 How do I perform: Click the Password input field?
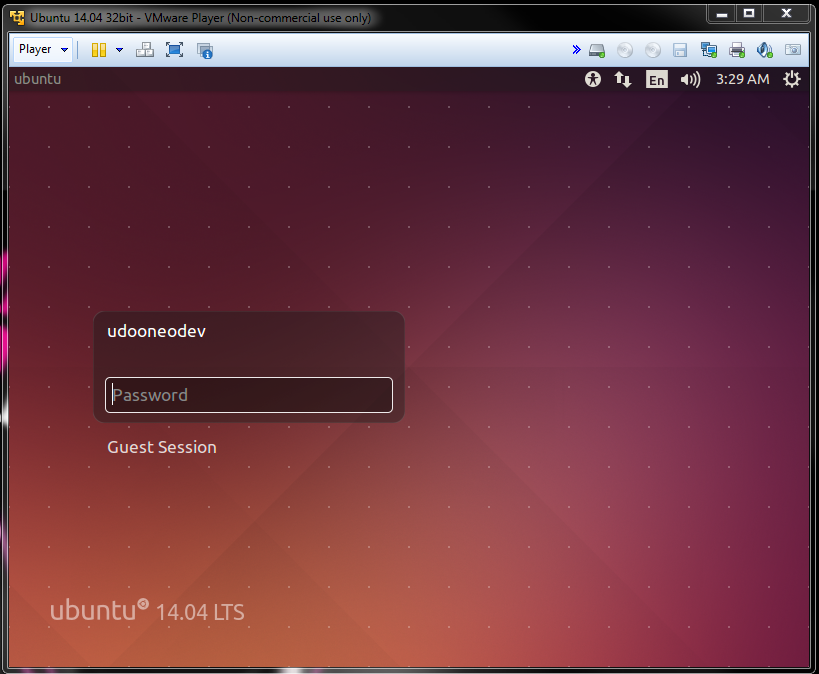(x=249, y=395)
